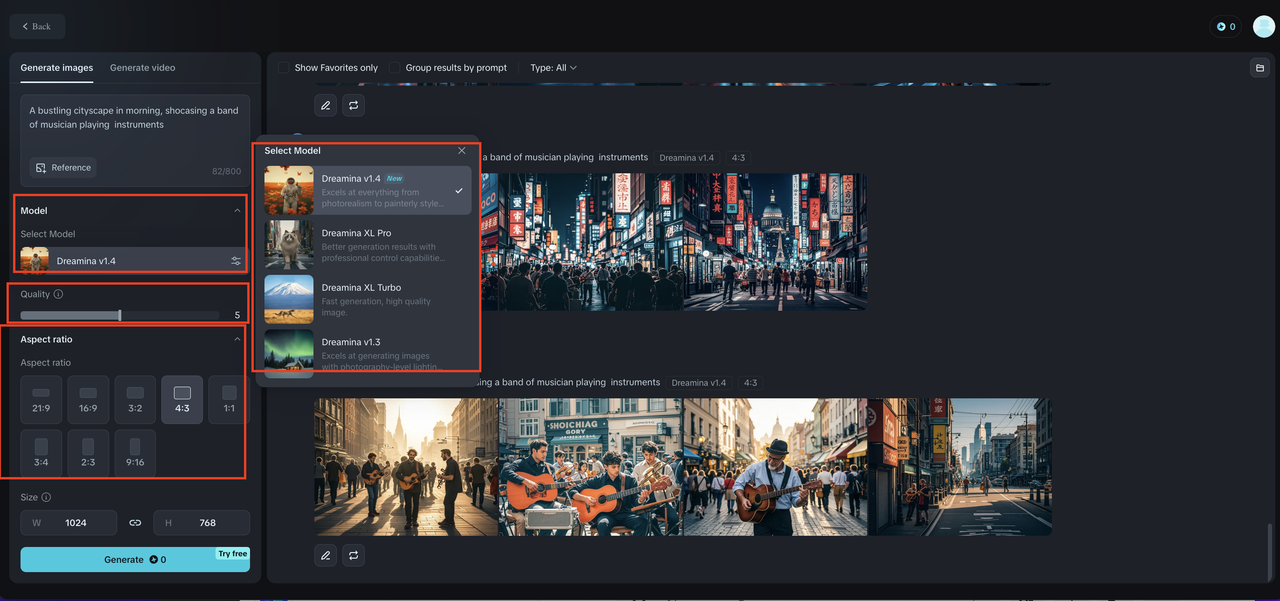Click the Try free badge
Viewport: 1280px width, 601px height.
pos(232,553)
